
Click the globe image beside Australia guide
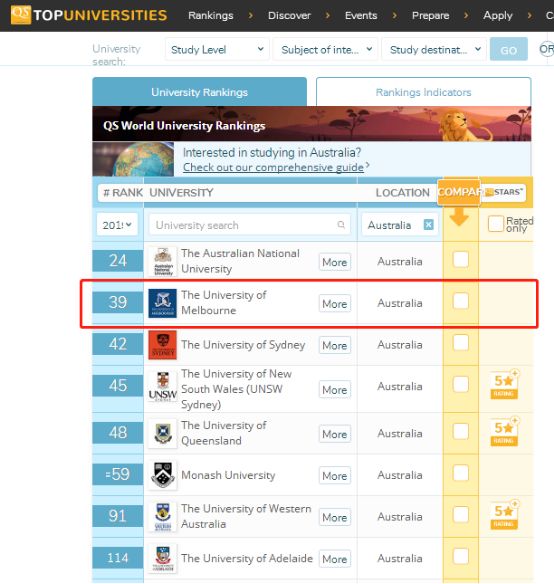(133, 159)
